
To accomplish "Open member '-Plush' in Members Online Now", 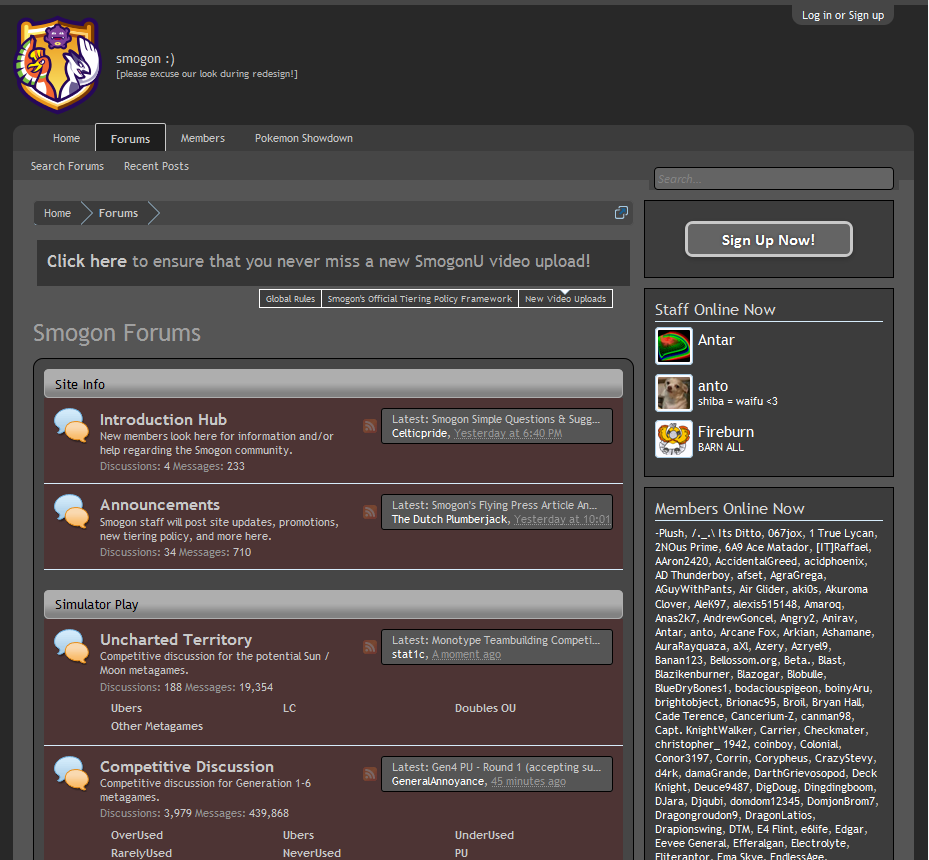I will click(x=669, y=533).
